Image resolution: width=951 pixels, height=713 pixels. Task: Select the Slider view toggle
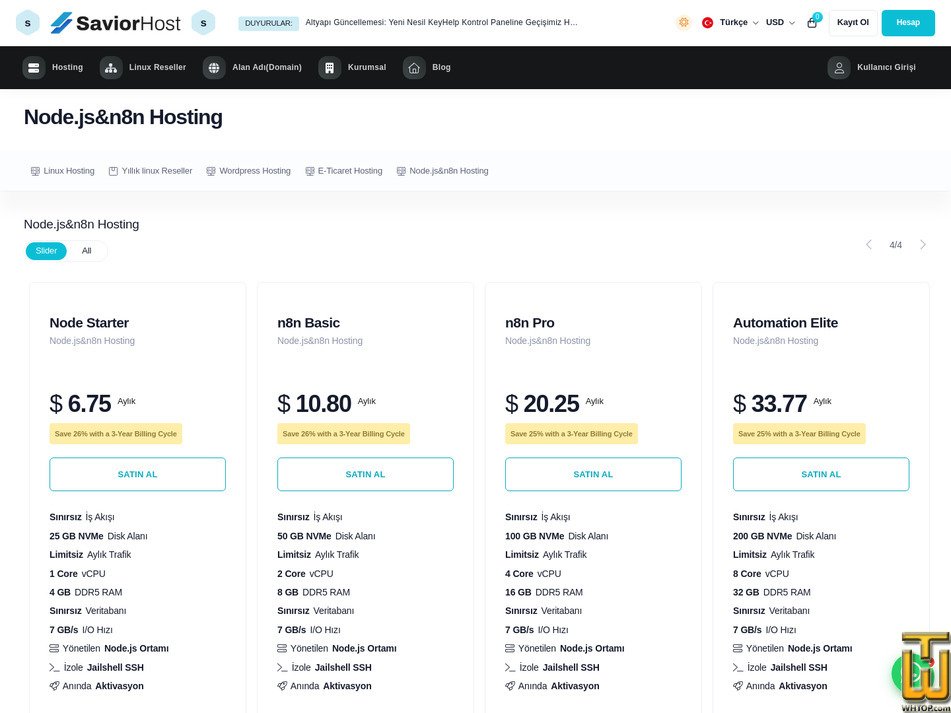[46, 251]
